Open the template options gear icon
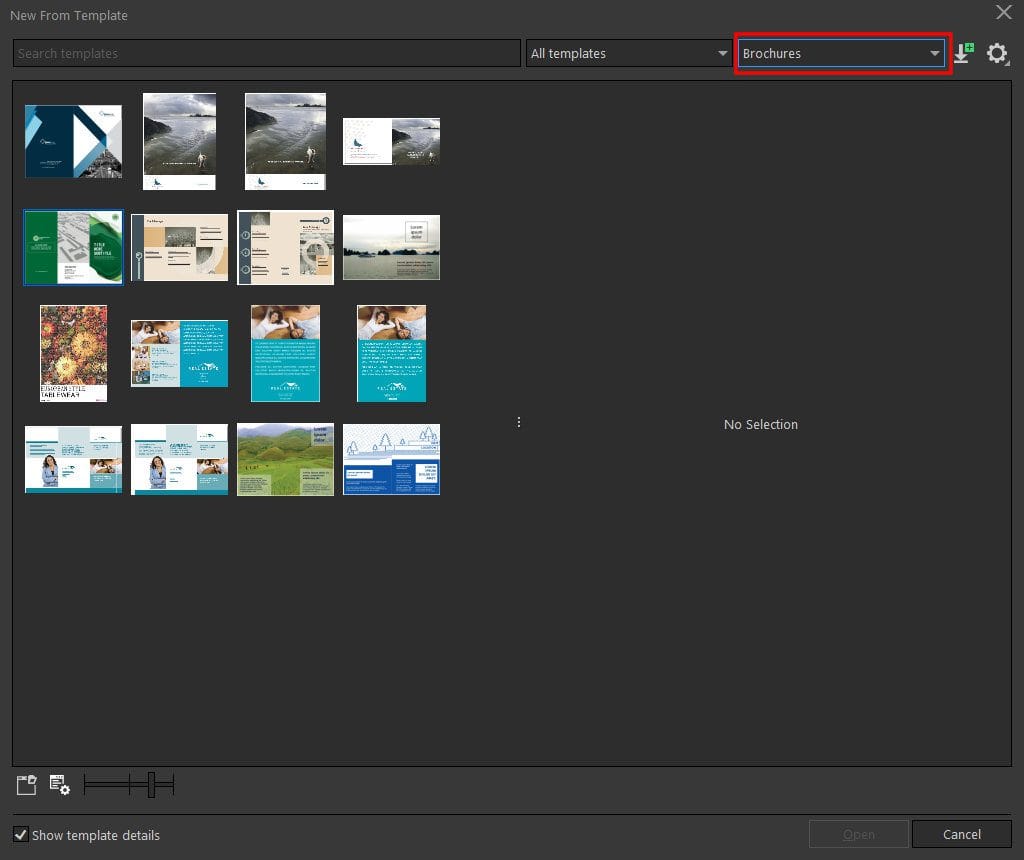 (x=998, y=53)
